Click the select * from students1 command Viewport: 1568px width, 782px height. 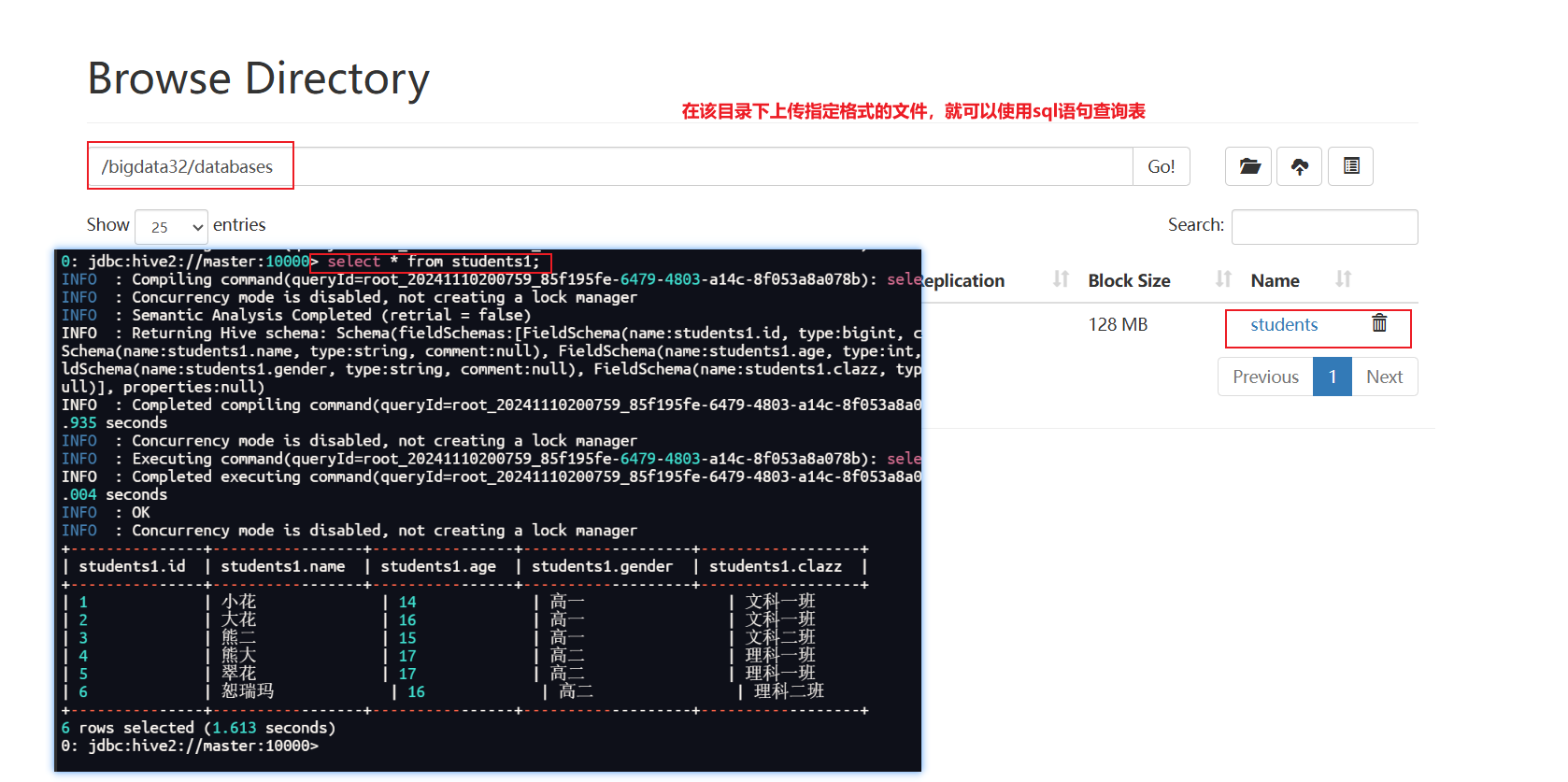pos(434,262)
